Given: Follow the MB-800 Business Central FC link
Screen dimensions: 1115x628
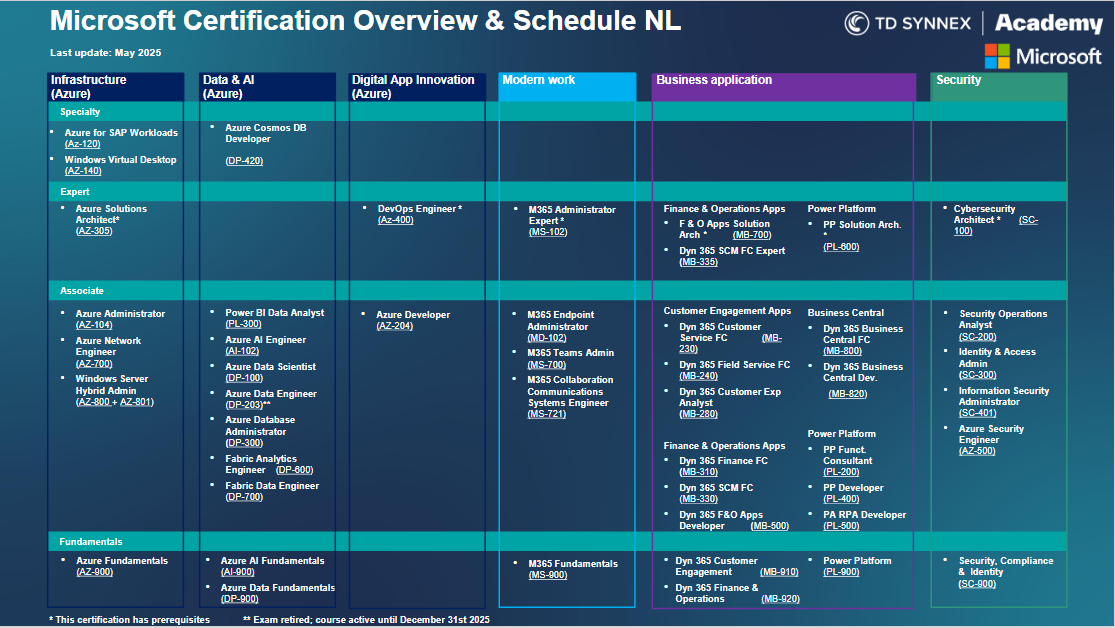Looking at the screenshot, I should pyautogui.click(x=841, y=351).
